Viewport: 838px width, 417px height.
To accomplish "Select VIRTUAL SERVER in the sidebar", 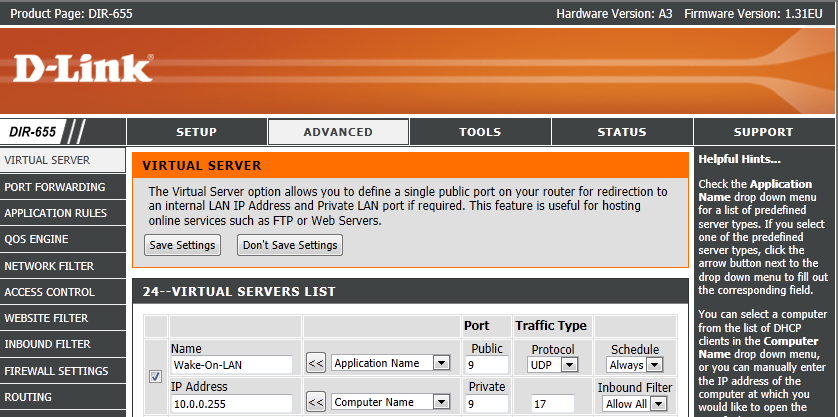I will tap(63, 160).
